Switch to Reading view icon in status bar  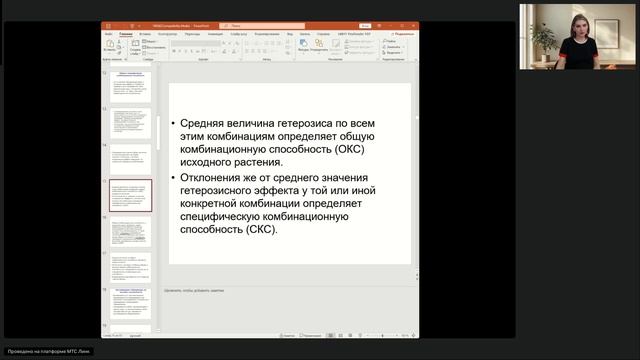coord(350,336)
